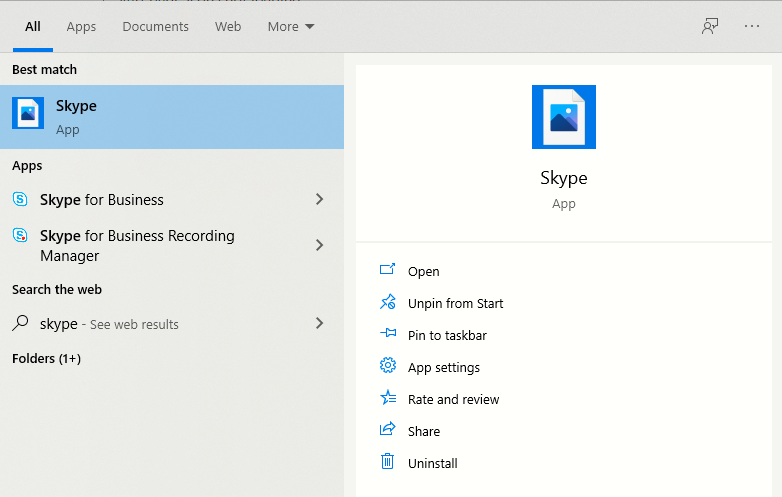
Task: Expand the Recording Manager arrow
Action: coord(320,245)
